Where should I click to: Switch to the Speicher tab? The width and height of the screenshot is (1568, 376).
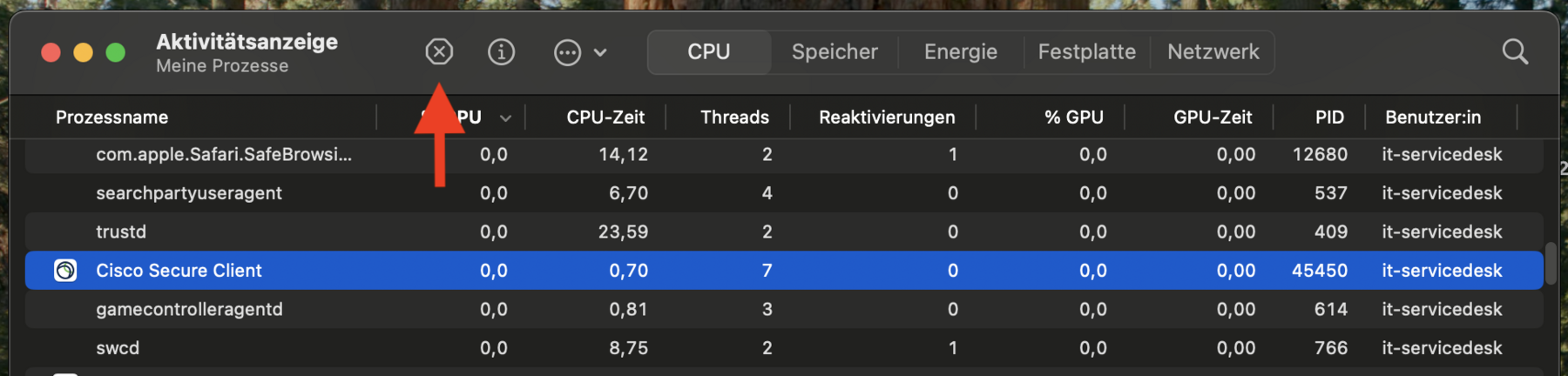tap(835, 52)
